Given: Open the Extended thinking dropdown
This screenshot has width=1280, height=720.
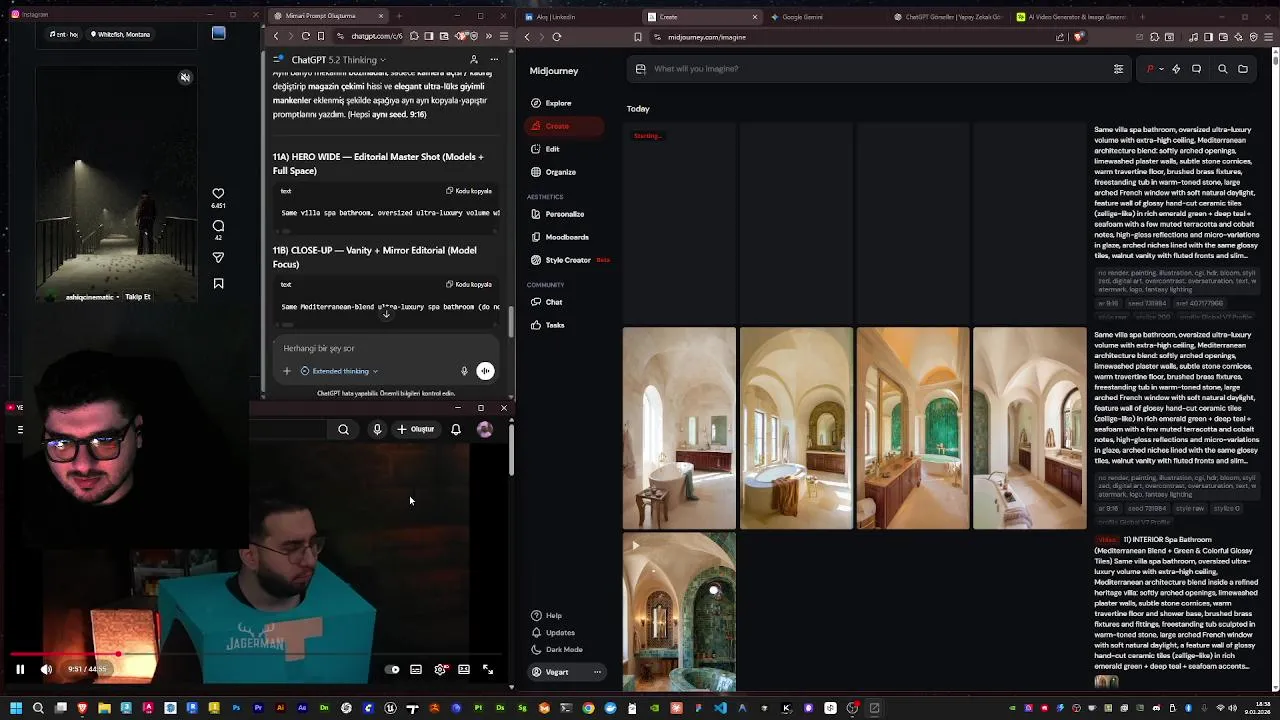Looking at the screenshot, I should (339, 371).
